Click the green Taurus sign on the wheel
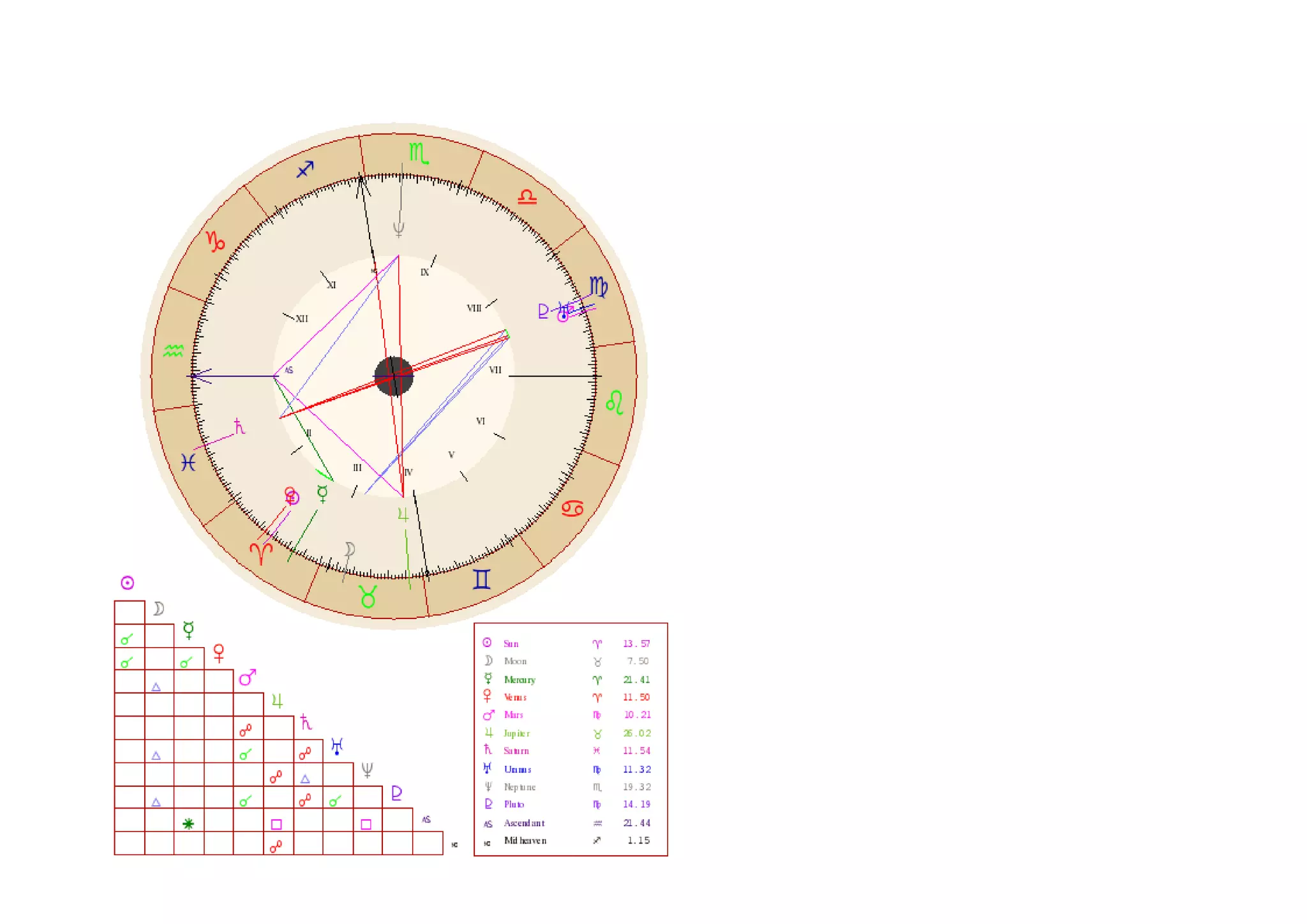The width and height of the screenshot is (1307, 924). coord(368,597)
